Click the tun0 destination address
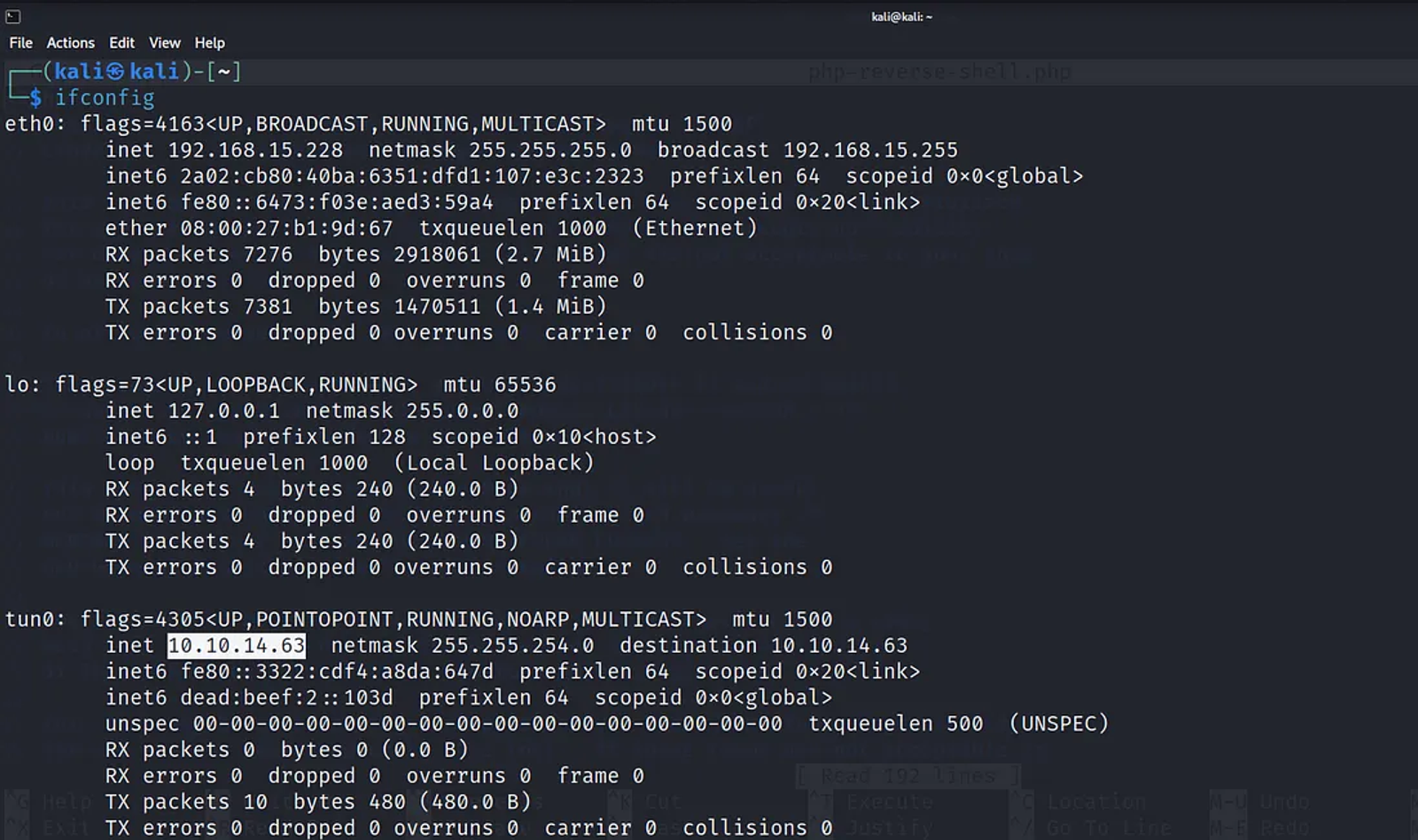The image size is (1418, 840). [839, 645]
